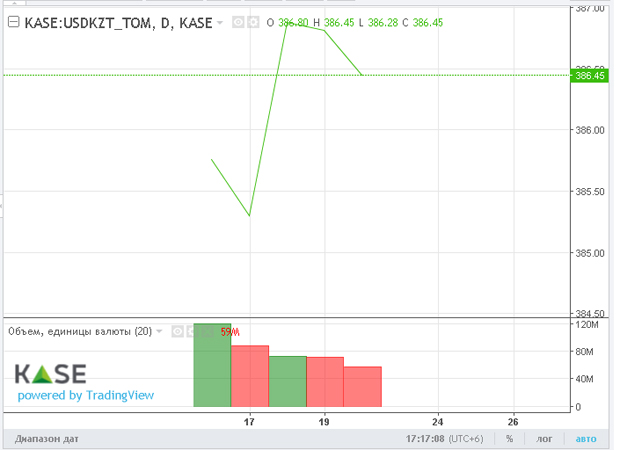The height and width of the screenshot is (450, 620).
Task: Click the 385.50 price axis label
Action: tap(590, 192)
